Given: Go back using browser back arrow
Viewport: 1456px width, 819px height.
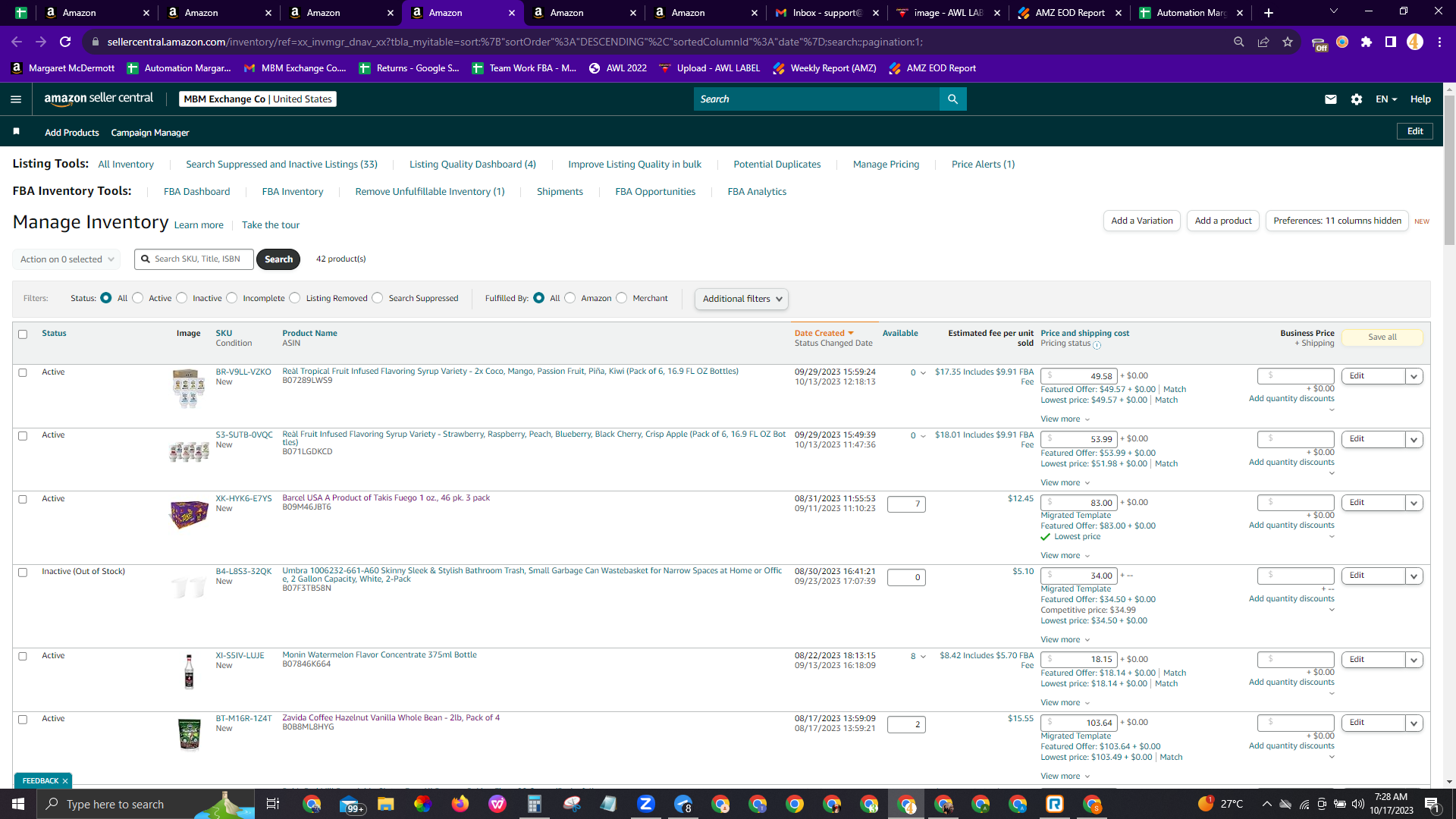Looking at the screenshot, I should pyautogui.click(x=17, y=42).
